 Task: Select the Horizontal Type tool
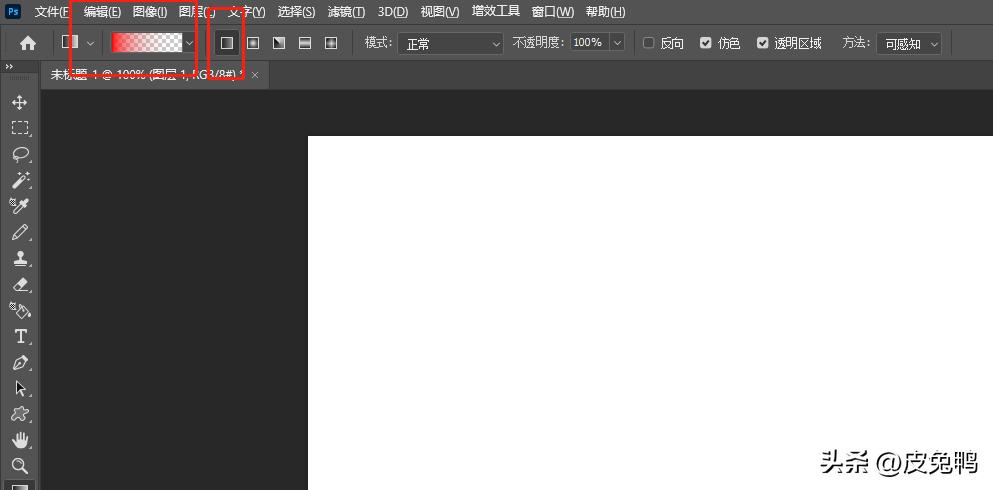(x=19, y=336)
